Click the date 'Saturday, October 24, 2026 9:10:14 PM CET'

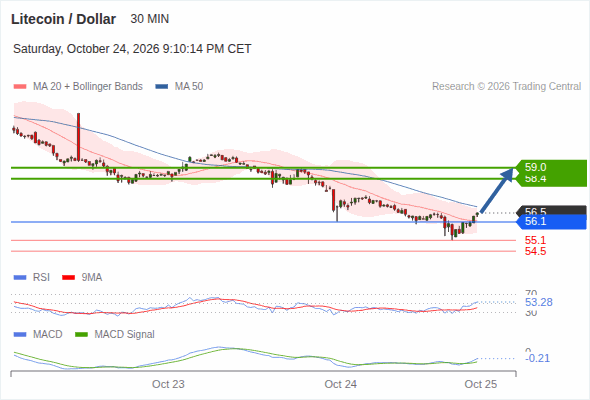(132, 49)
